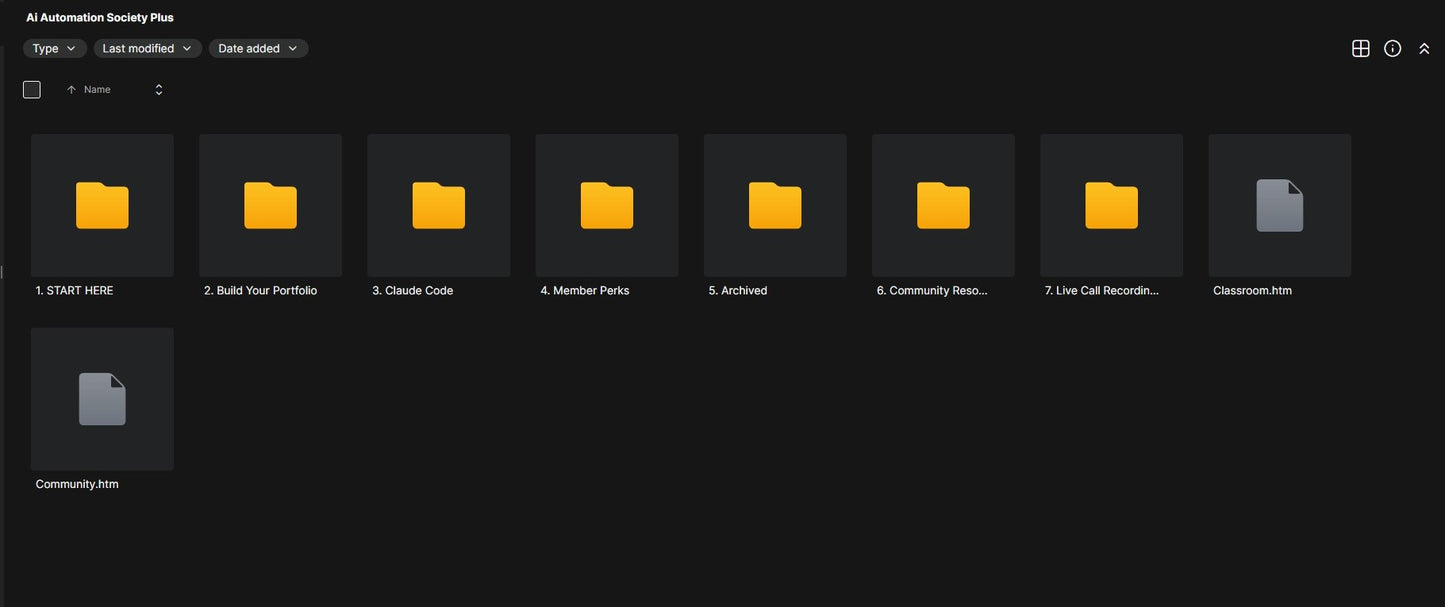Image resolution: width=1445 pixels, height=607 pixels.
Task: Select the 6. Community Resources folder icon
Action: coord(943,205)
